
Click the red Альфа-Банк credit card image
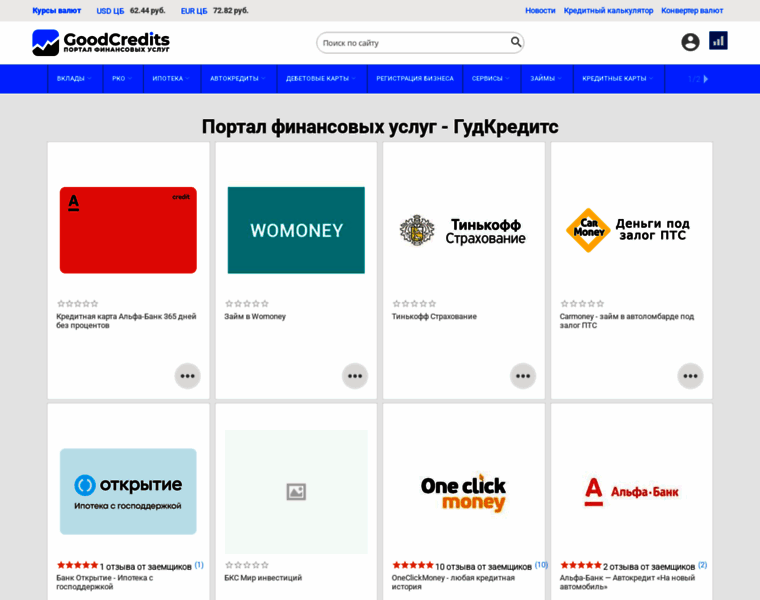[x=128, y=230]
